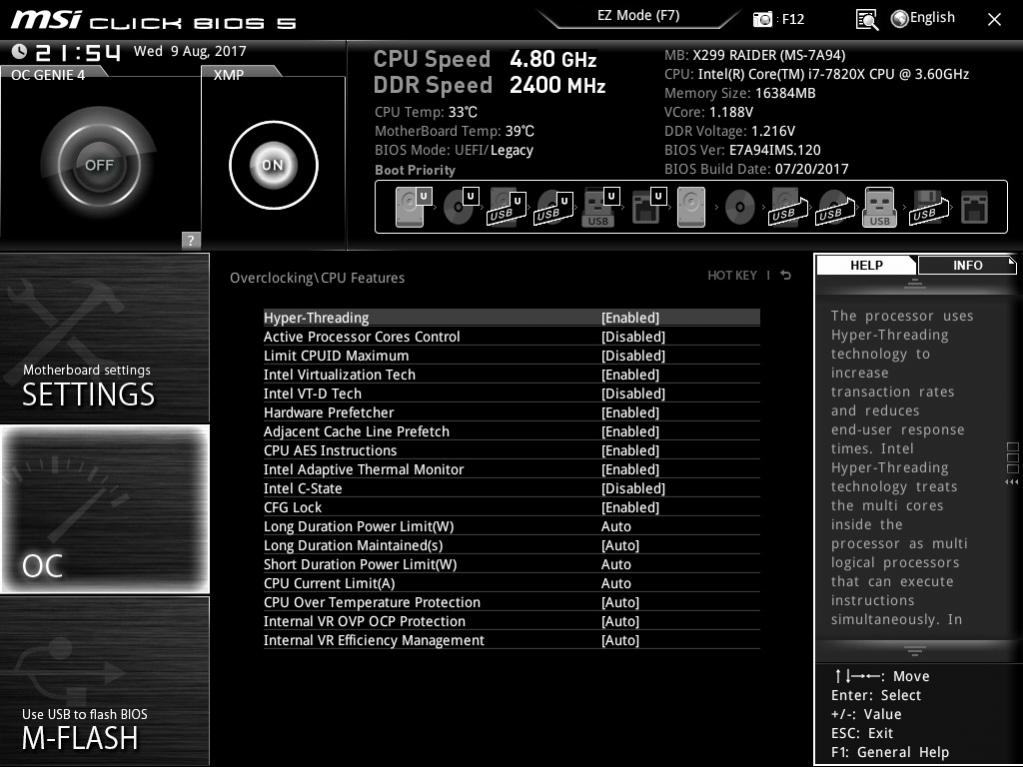Open the HOT KEY menu

(732, 275)
